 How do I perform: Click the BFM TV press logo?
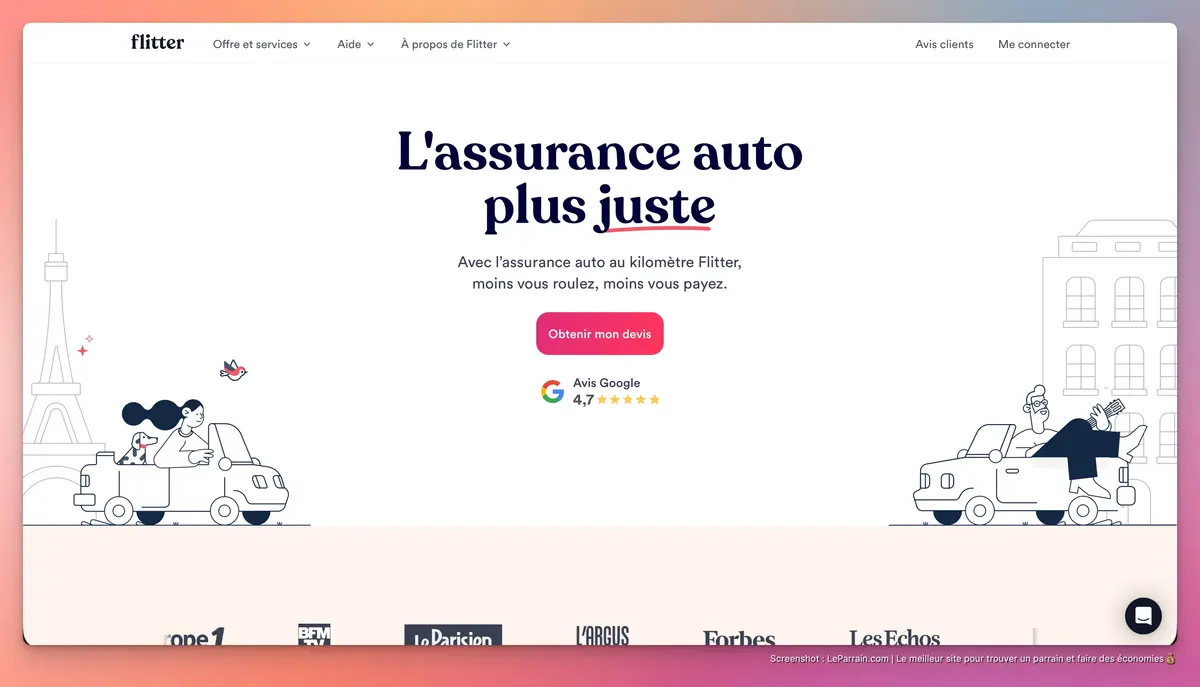point(314,635)
